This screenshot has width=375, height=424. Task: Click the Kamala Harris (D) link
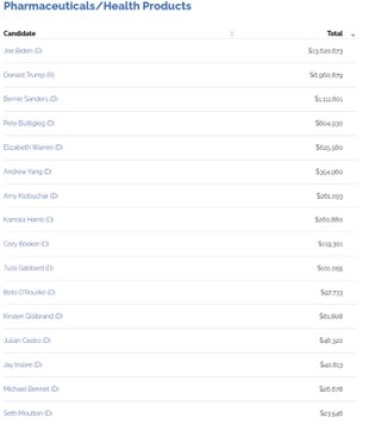(29, 220)
